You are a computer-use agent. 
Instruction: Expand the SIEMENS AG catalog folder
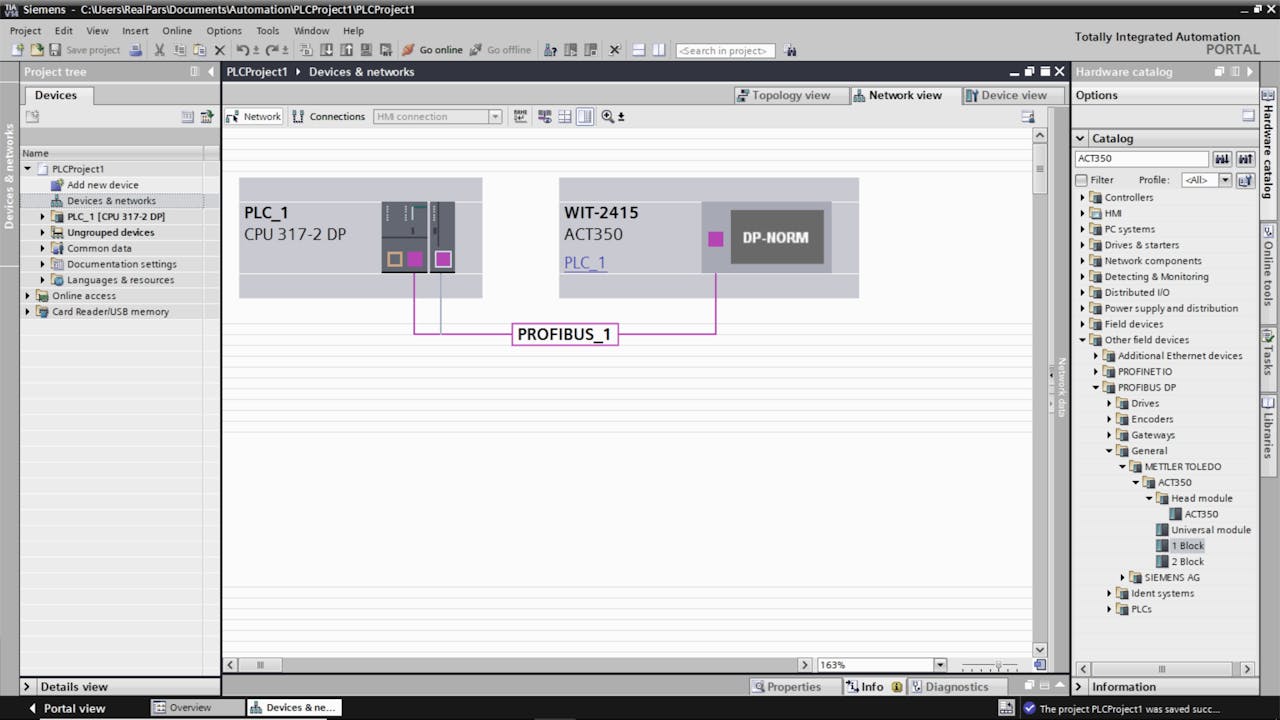pos(1123,577)
